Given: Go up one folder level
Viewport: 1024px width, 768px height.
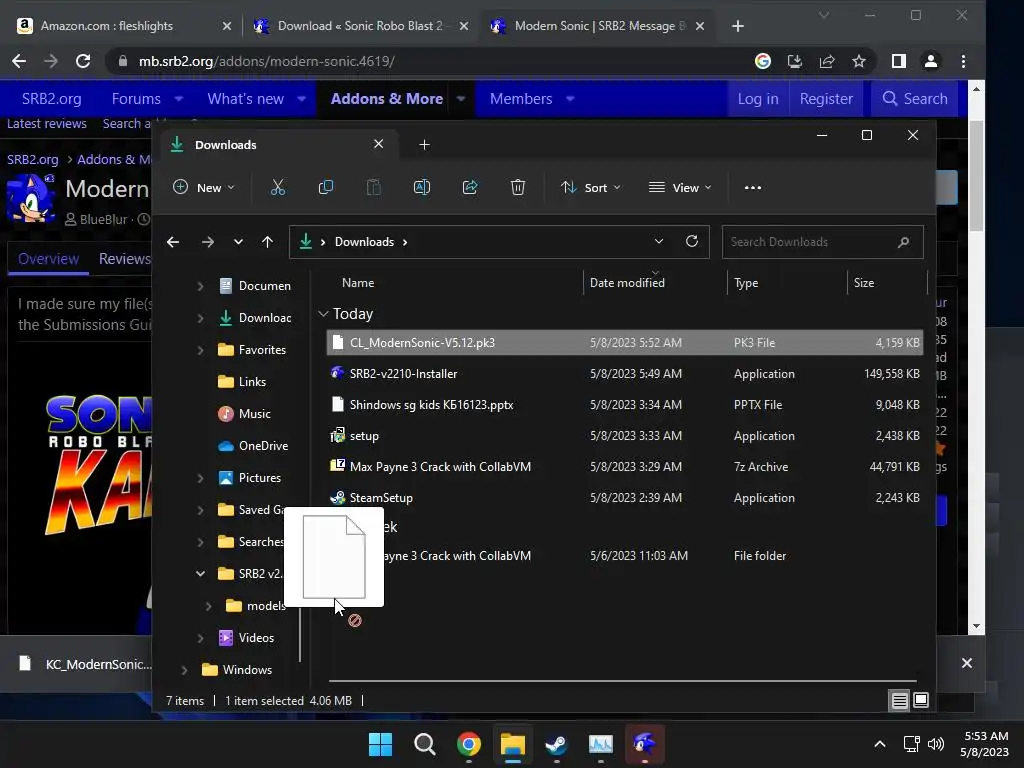Looking at the screenshot, I should (x=267, y=242).
